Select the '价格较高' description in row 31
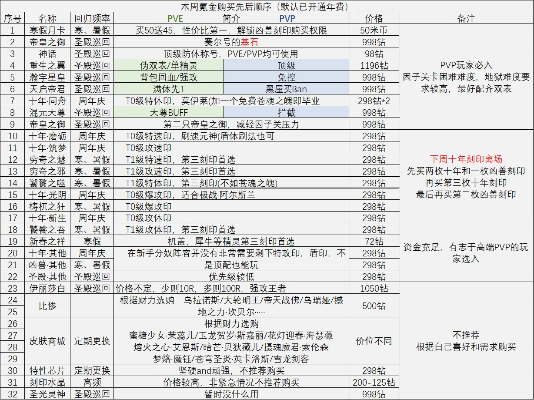This screenshot has height=400, width=534. (231, 382)
